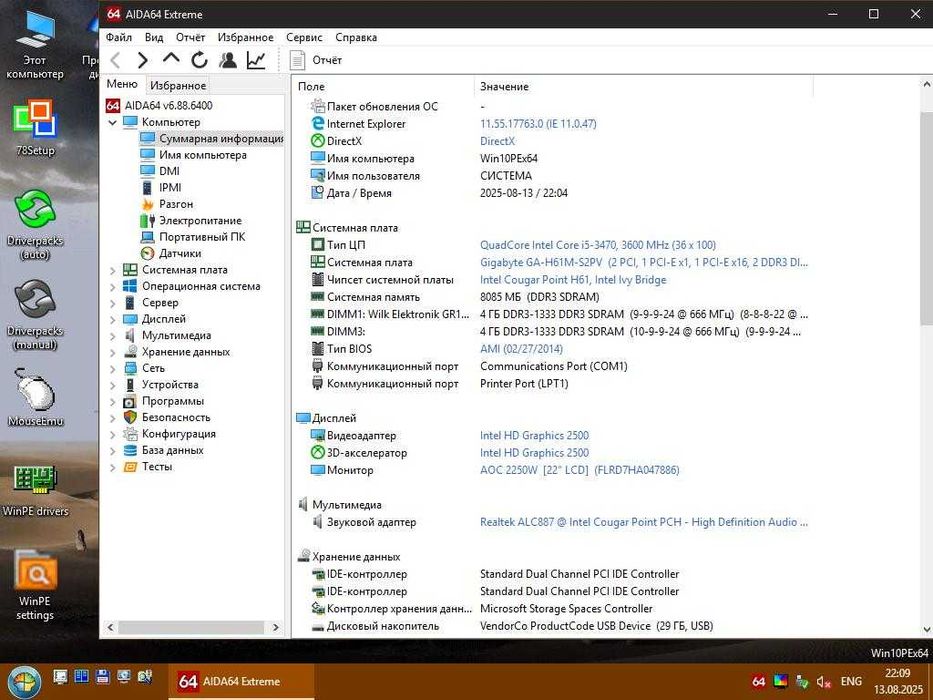Expand the Устройства tree node
The height and width of the screenshot is (700, 933).
tap(112, 385)
